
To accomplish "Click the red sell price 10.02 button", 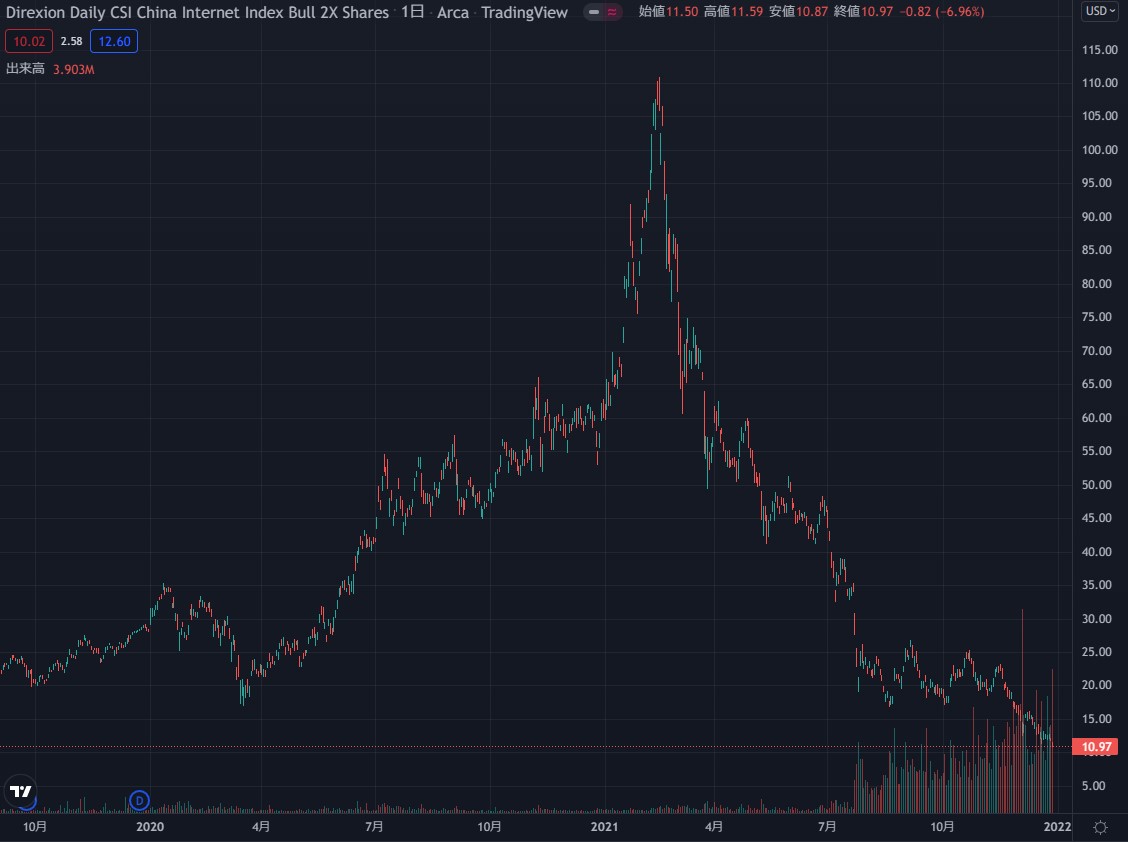I will [x=29, y=41].
